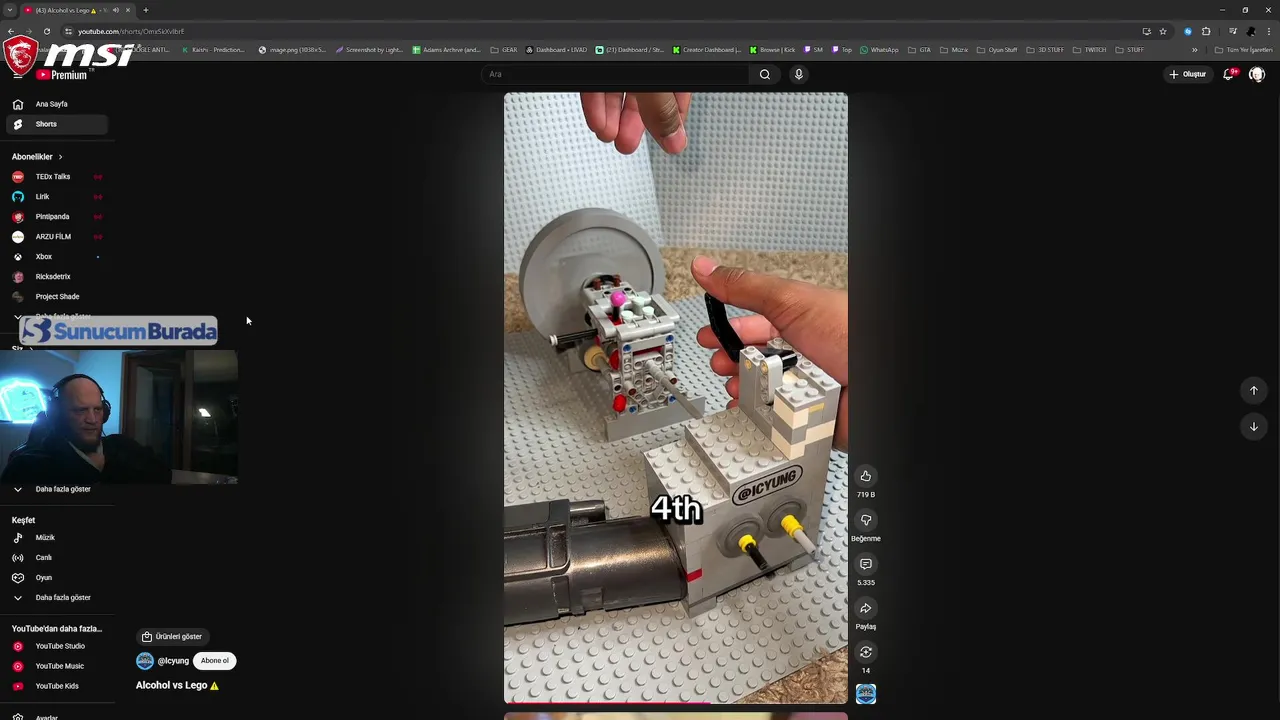Click the red video progress bar

click(x=607, y=703)
